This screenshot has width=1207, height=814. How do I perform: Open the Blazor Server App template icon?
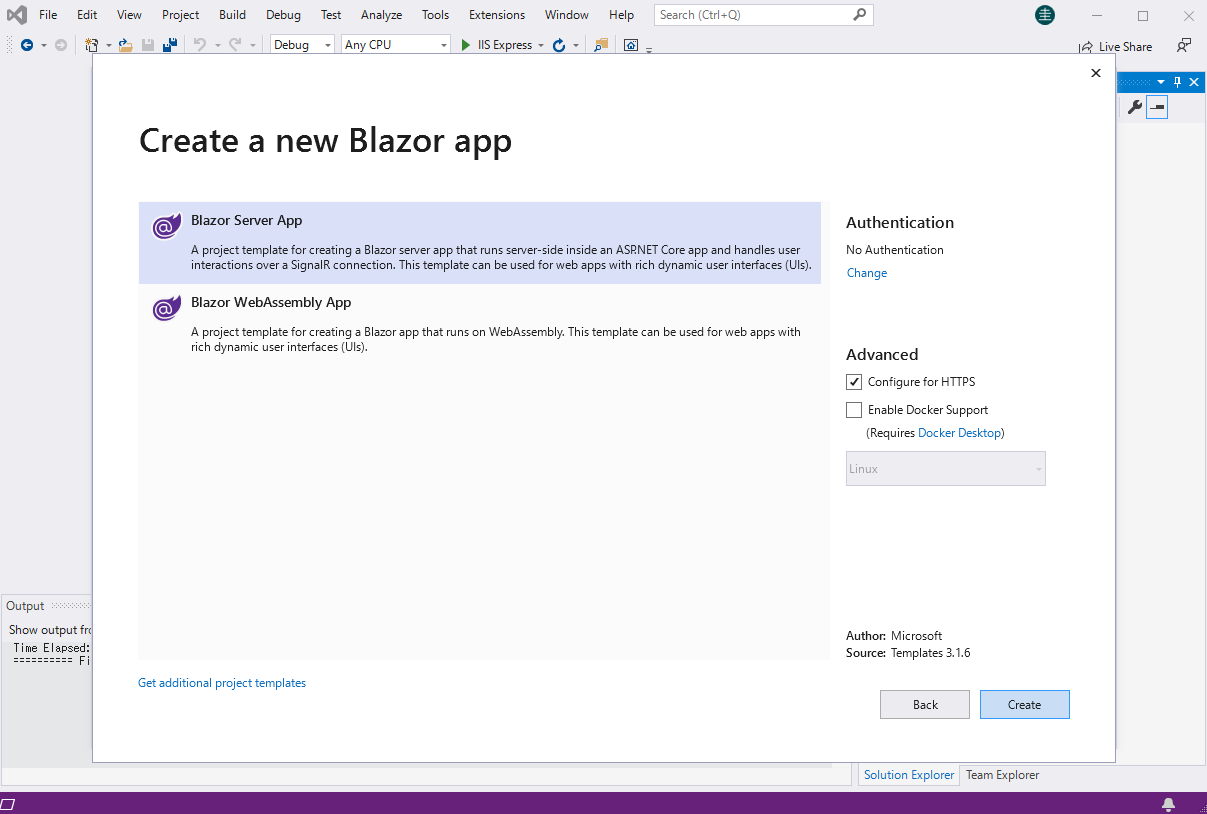click(x=166, y=227)
